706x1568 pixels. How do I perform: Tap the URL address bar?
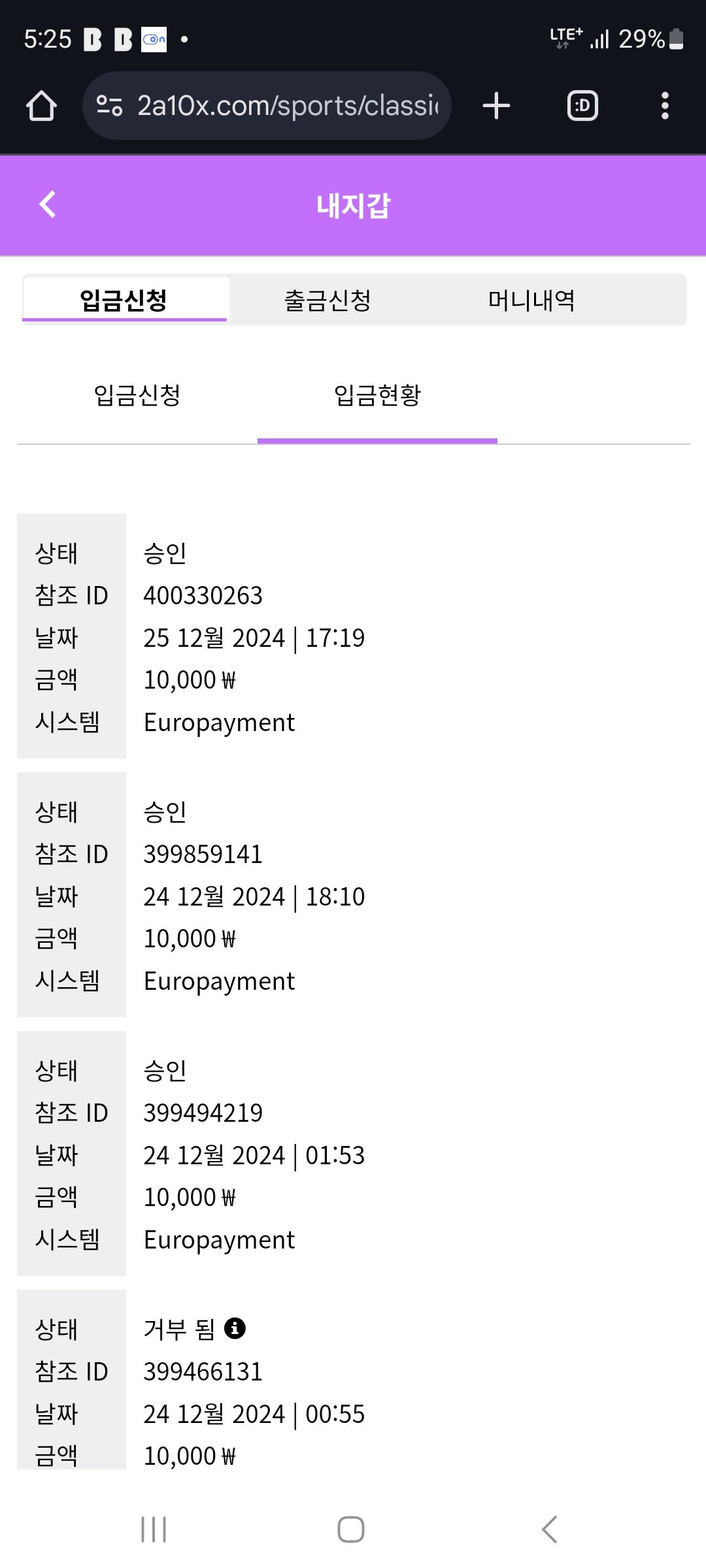286,106
